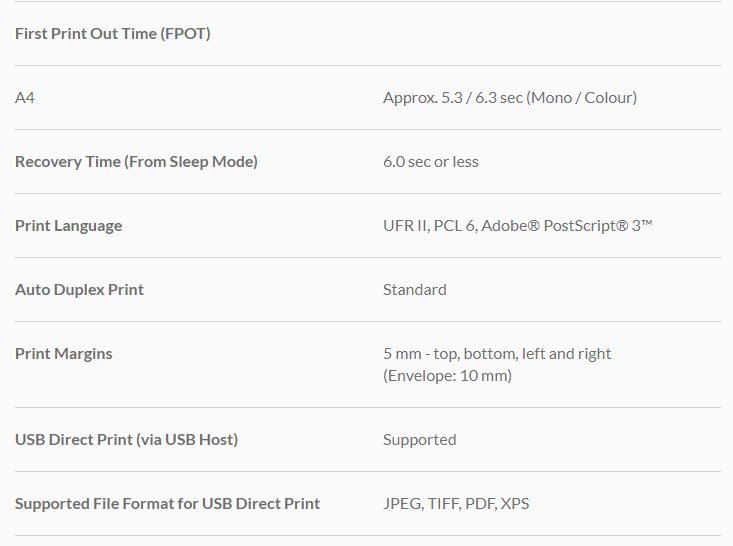Click the First Print Out Time (FPOT) heading
733x546 pixels.
[112, 34]
